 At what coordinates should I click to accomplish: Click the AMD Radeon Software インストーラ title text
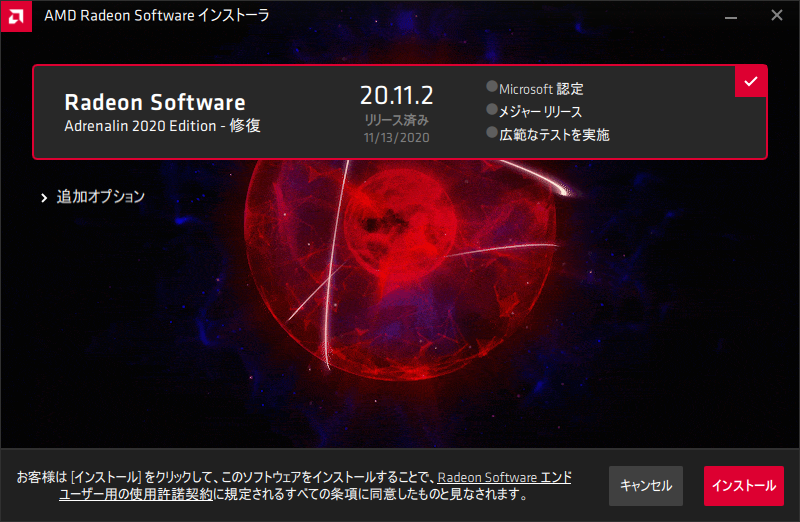click(x=157, y=16)
